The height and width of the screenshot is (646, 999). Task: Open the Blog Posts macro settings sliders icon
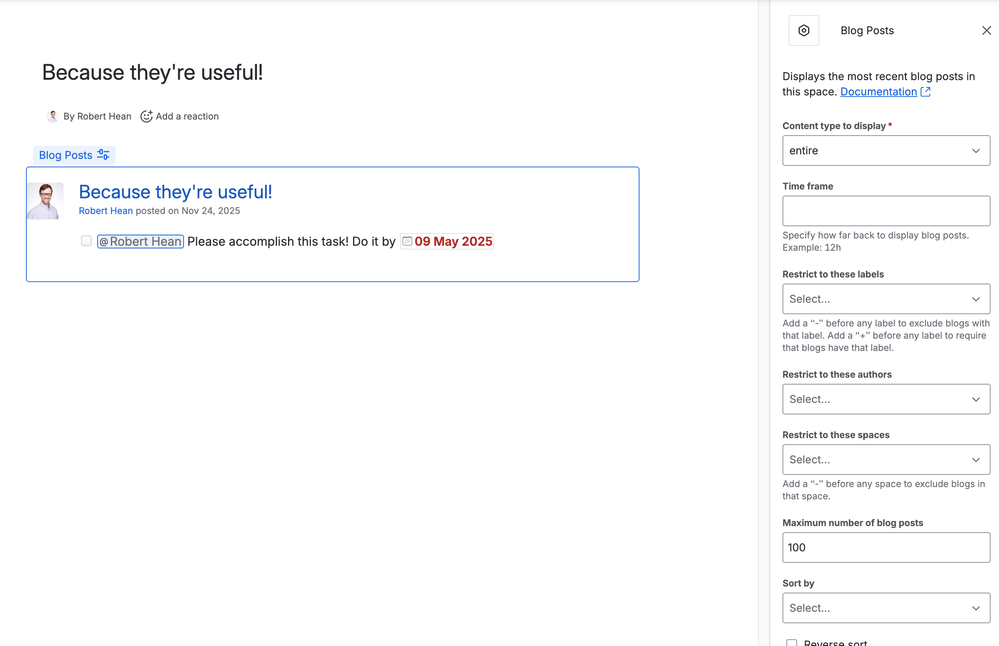[104, 154]
